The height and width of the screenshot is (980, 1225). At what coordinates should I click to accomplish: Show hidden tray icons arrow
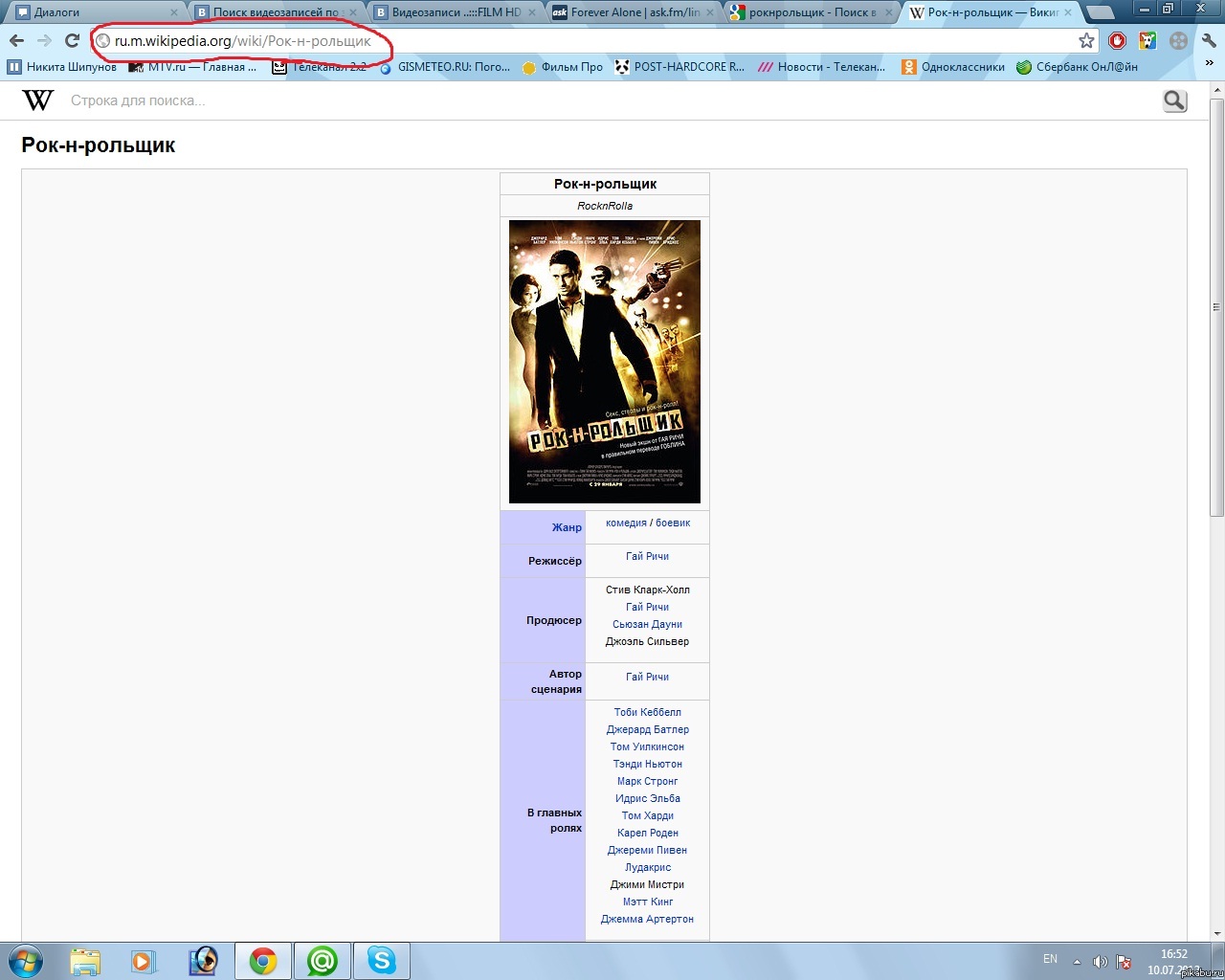click(x=1077, y=961)
